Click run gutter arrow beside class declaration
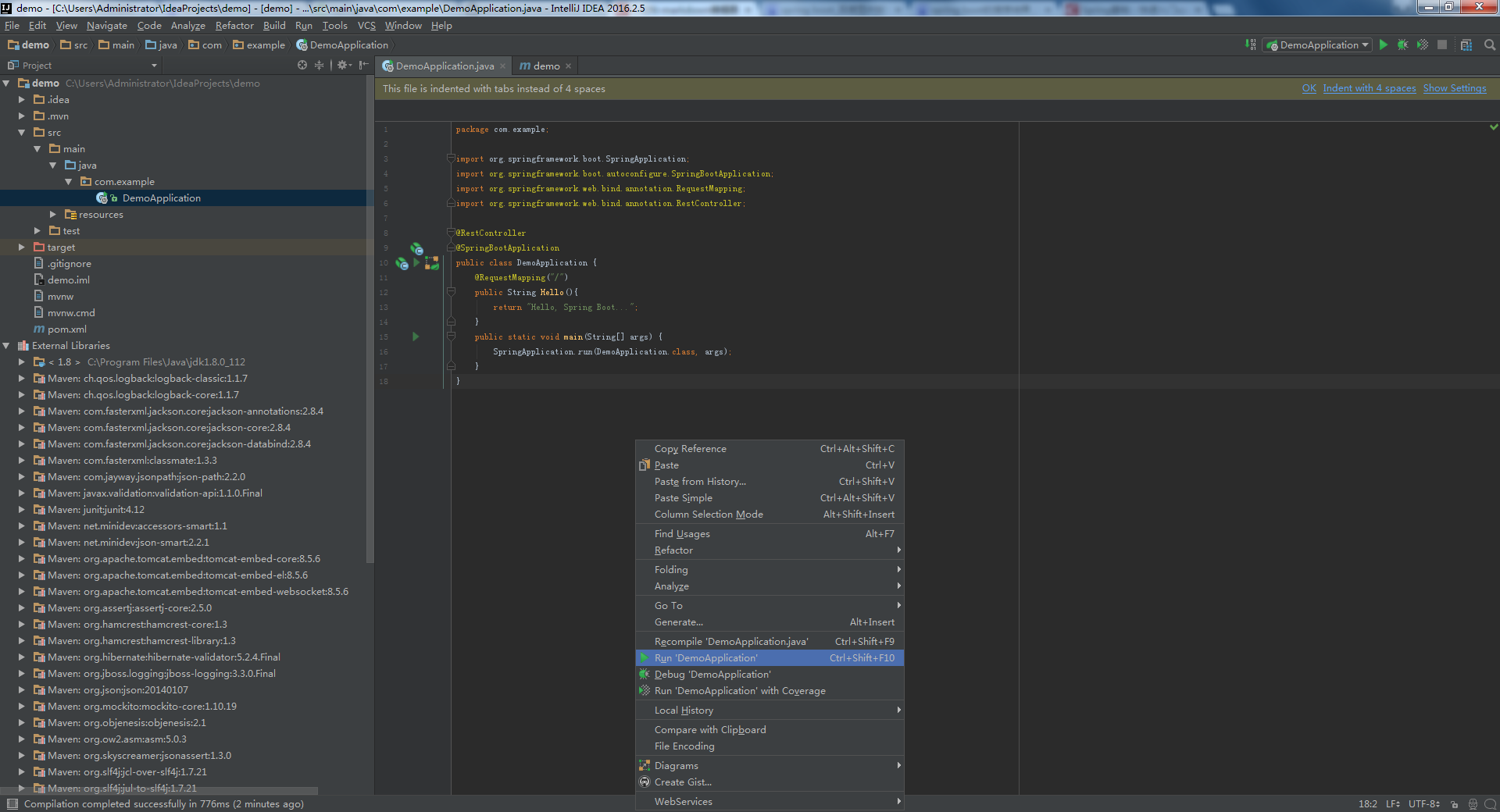This screenshot has width=1500, height=812. (x=416, y=262)
